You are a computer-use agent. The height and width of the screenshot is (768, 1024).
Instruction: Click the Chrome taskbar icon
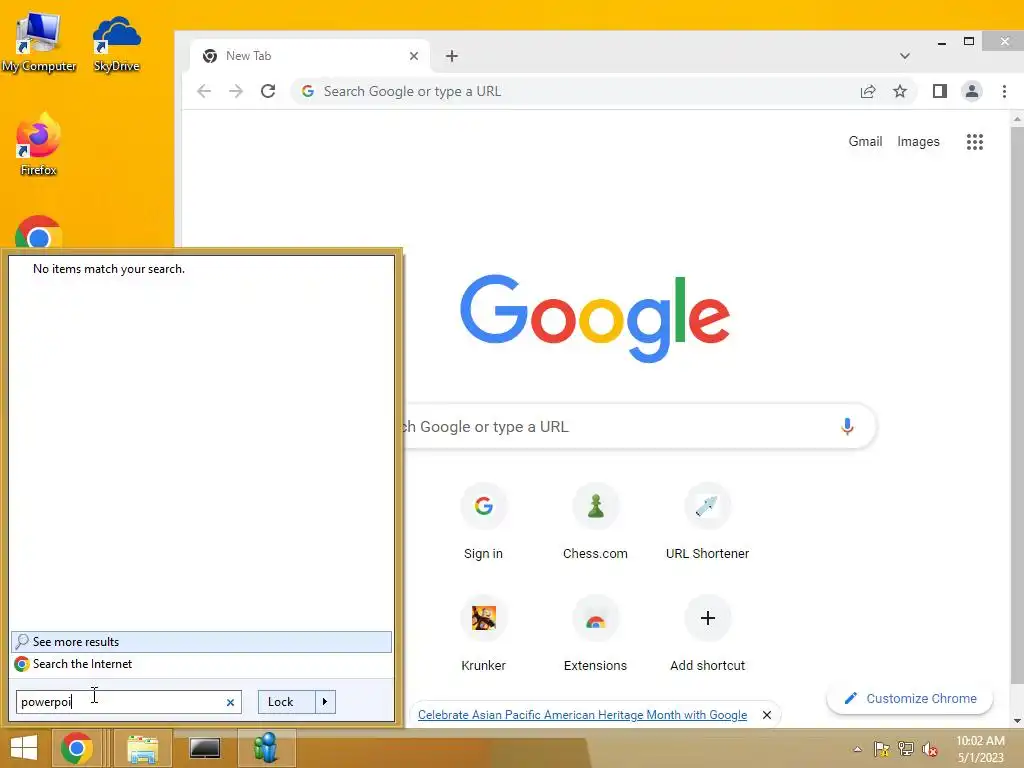pyautogui.click(x=76, y=748)
